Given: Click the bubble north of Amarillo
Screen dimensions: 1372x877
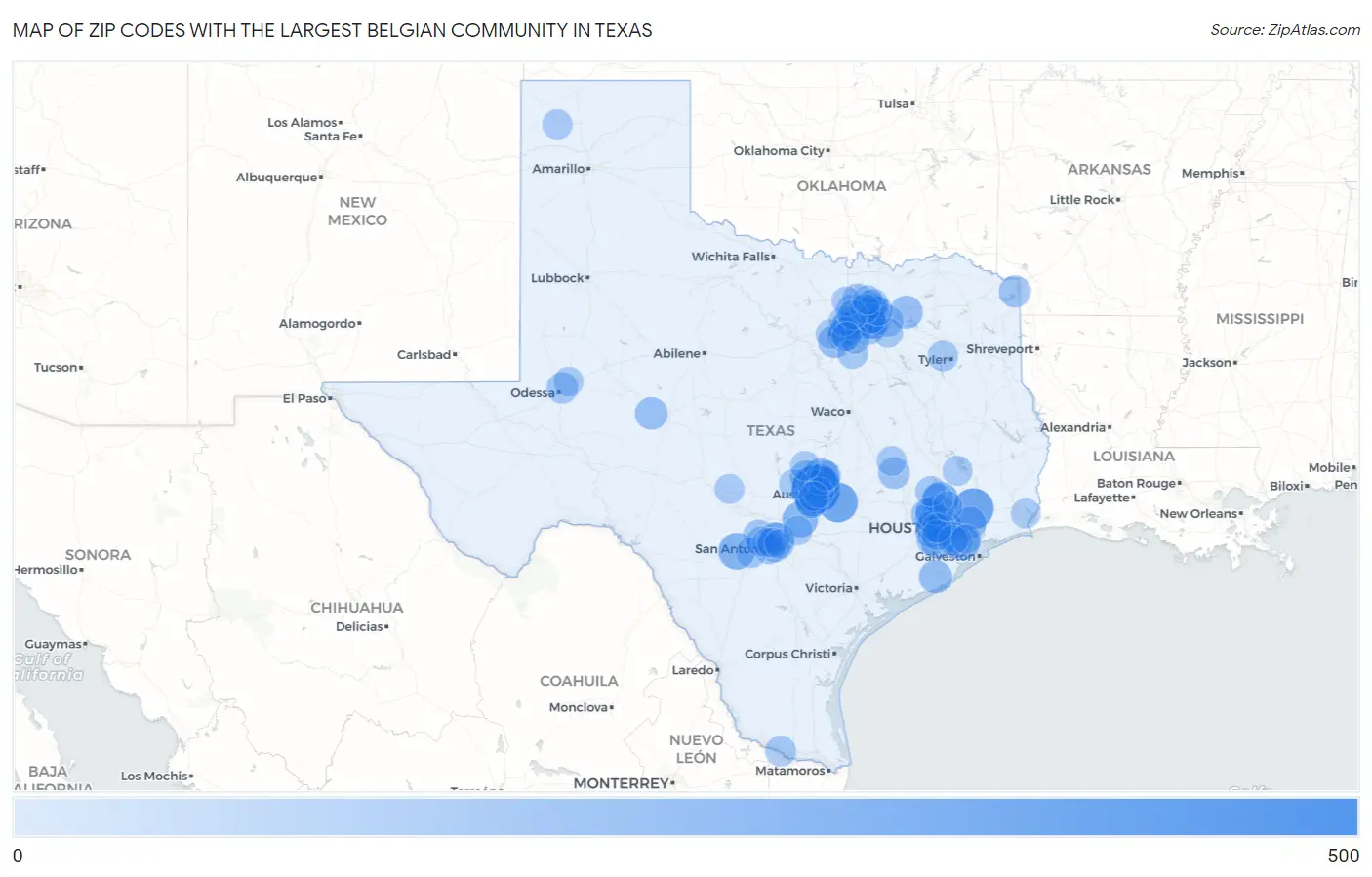Looking at the screenshot, I should pos(557,124).
